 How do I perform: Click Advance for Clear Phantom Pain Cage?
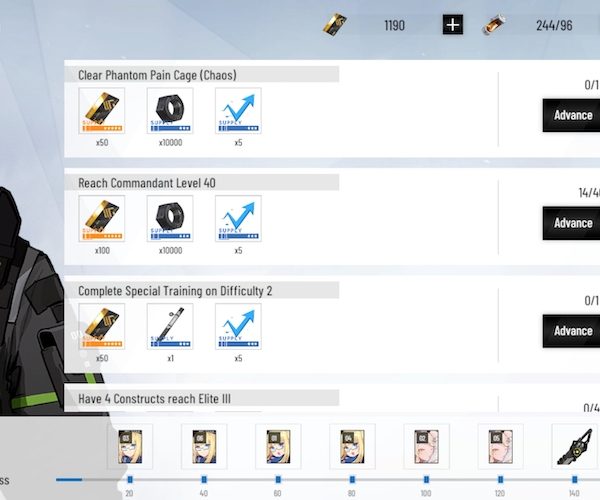point(572,115)
